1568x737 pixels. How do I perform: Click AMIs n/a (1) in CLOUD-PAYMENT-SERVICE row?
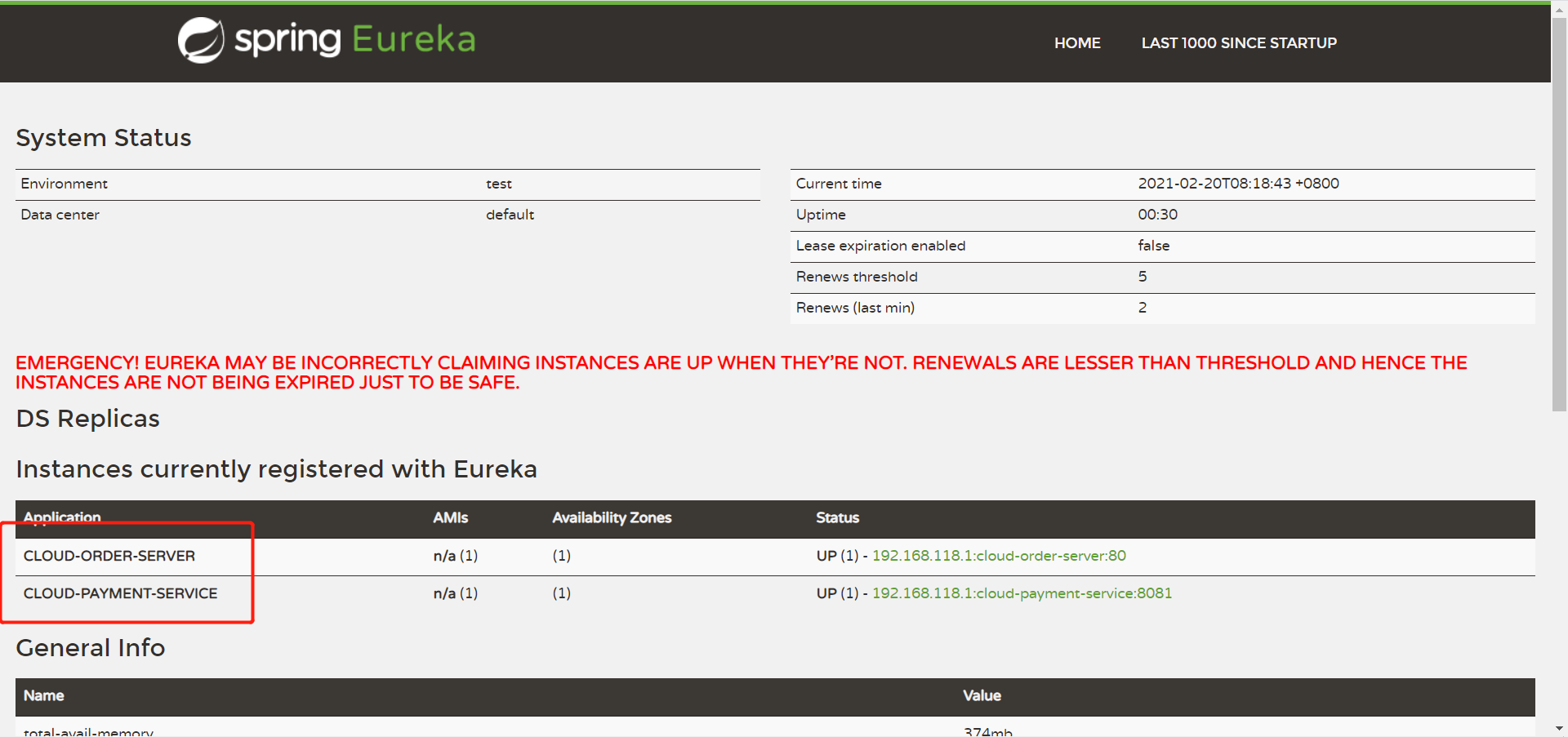456,593
